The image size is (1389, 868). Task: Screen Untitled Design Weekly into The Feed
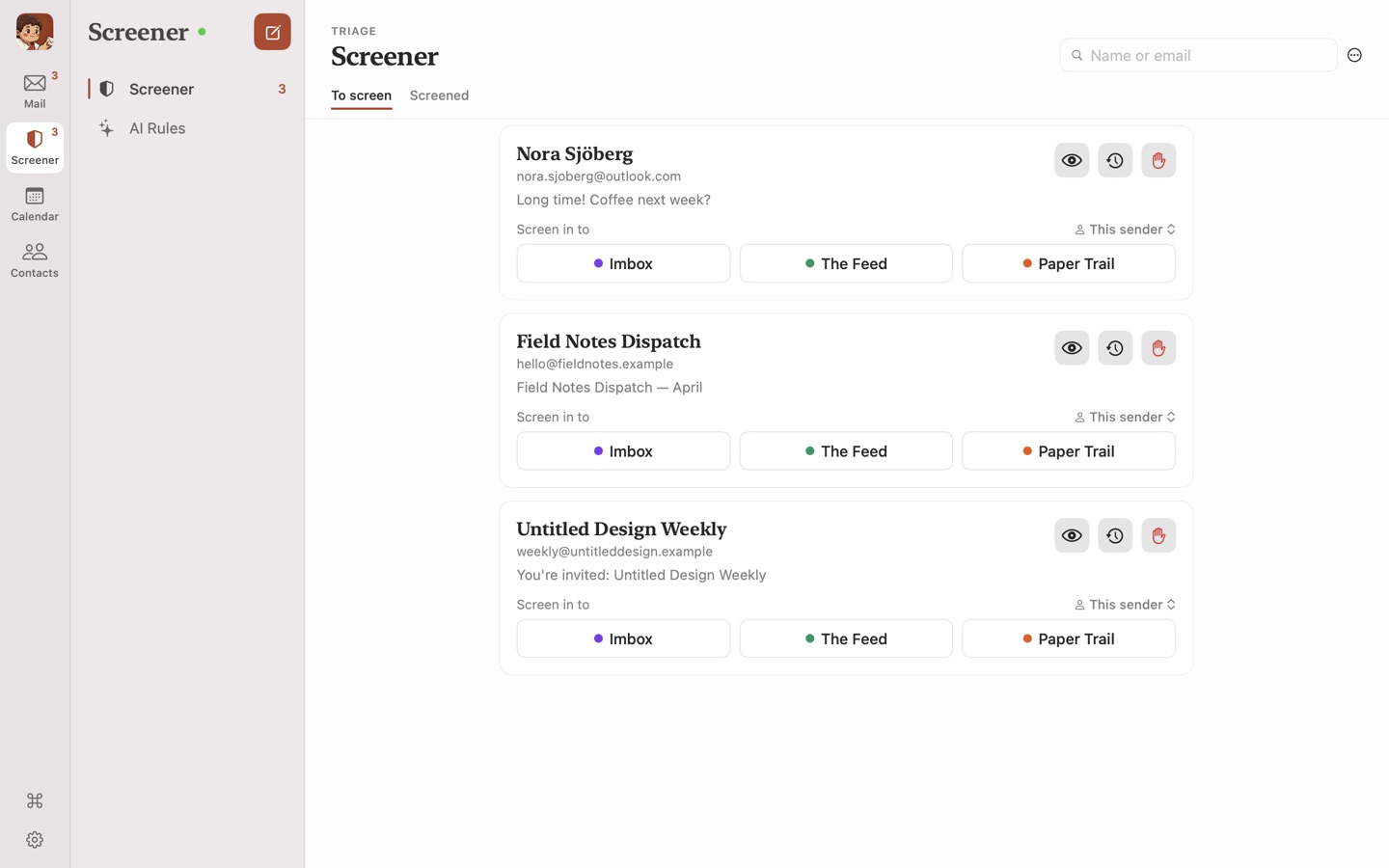click(846, 638)
